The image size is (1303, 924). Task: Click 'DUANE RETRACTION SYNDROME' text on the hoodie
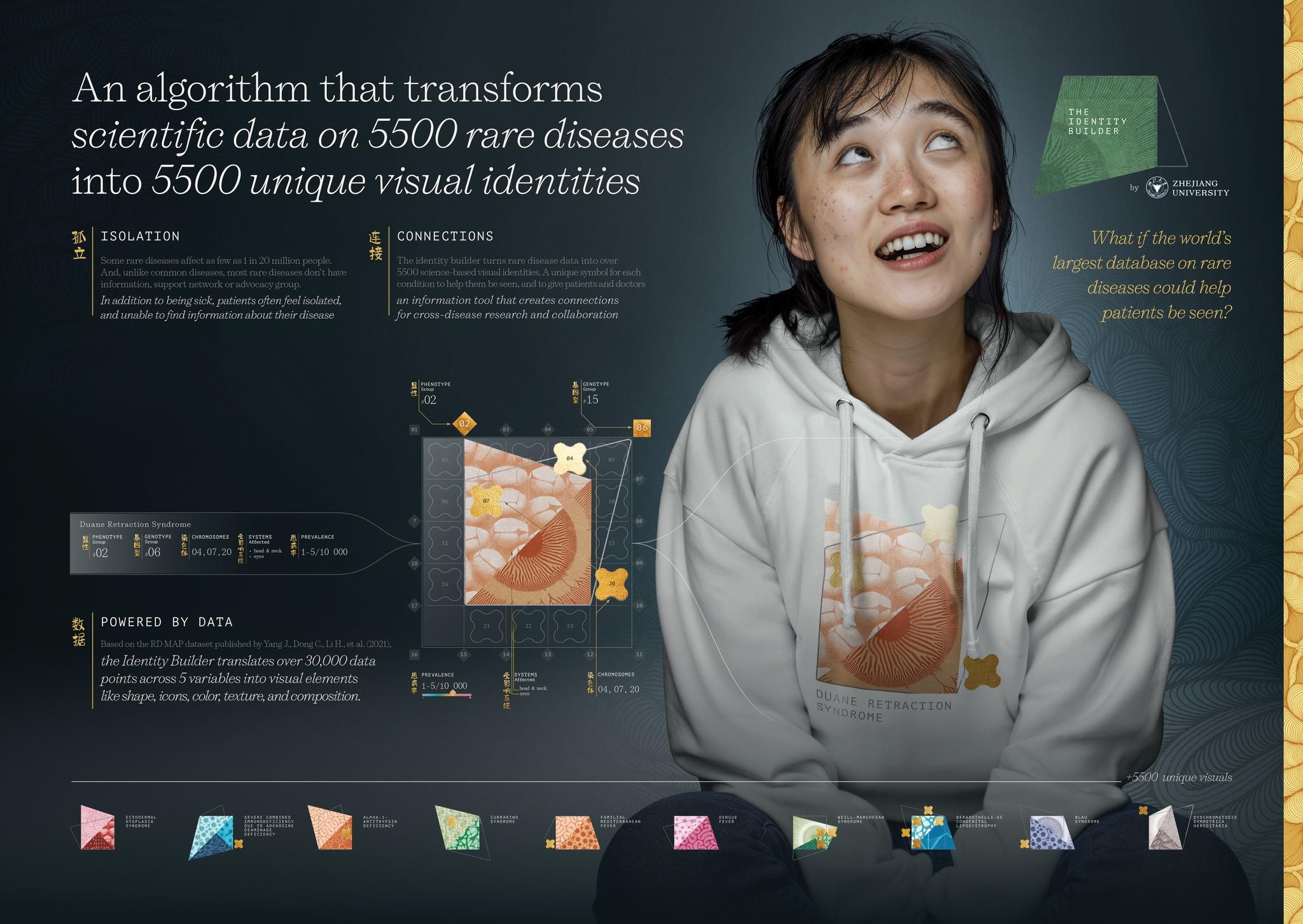(x=883, y=705)
